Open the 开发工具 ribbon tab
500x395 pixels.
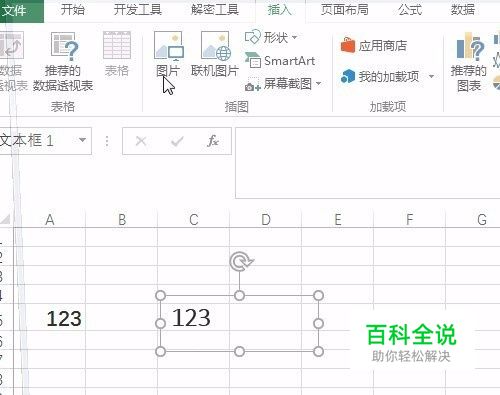pyautogui.click(x=138, y=10)
